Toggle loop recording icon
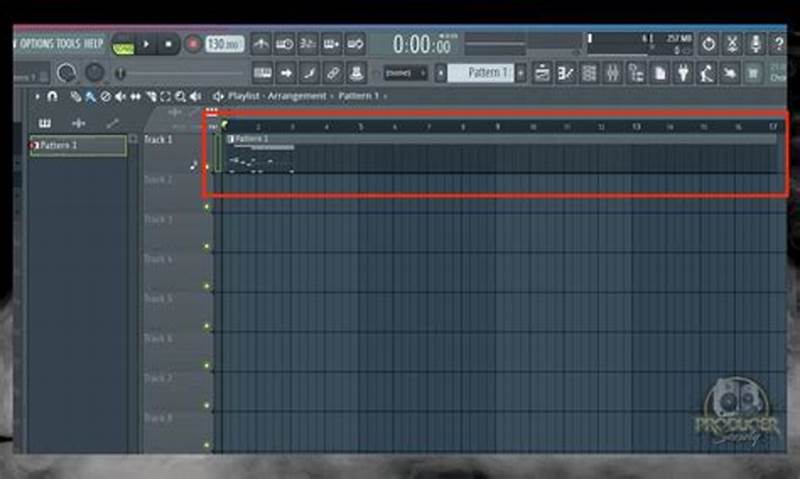Viewport: 800px width, 479px height. tap(355, 44)
